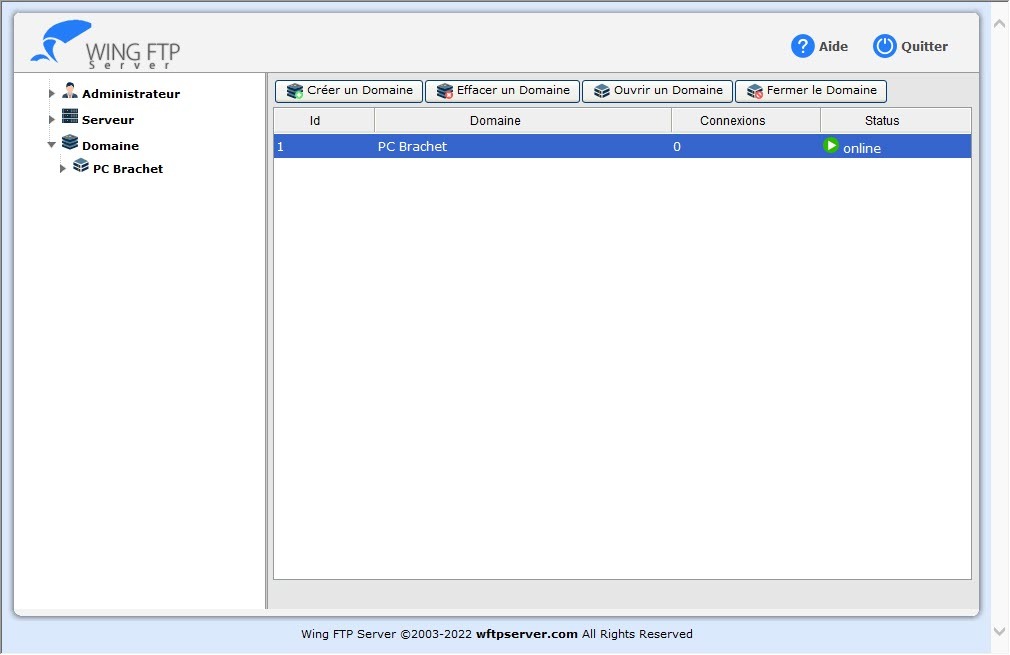The height and width of the screenshot is (655, 1010).
Task: Sort table by Domaine column header
Action: (x=523, y=120)
